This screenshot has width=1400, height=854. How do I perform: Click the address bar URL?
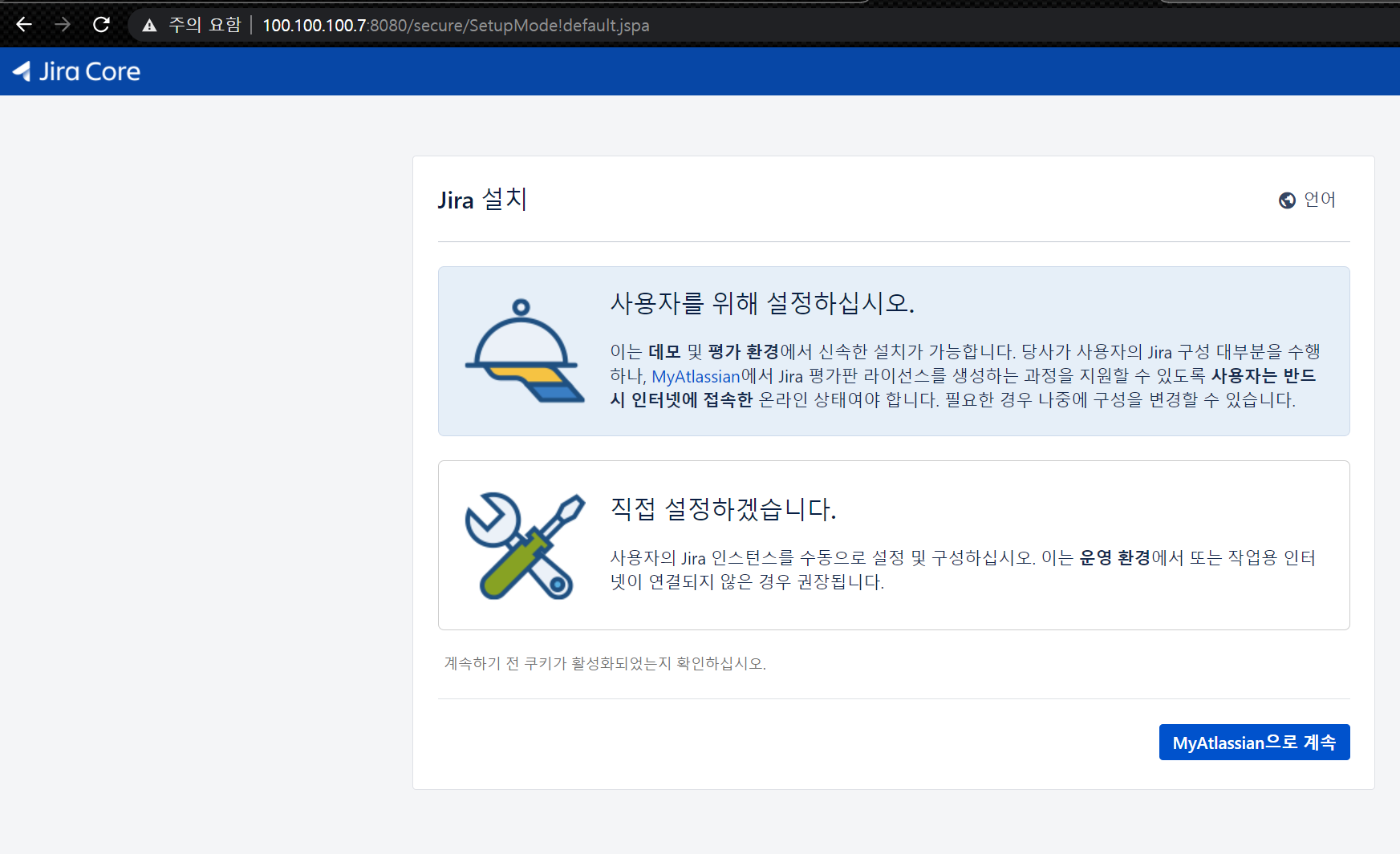coord(456,26)
